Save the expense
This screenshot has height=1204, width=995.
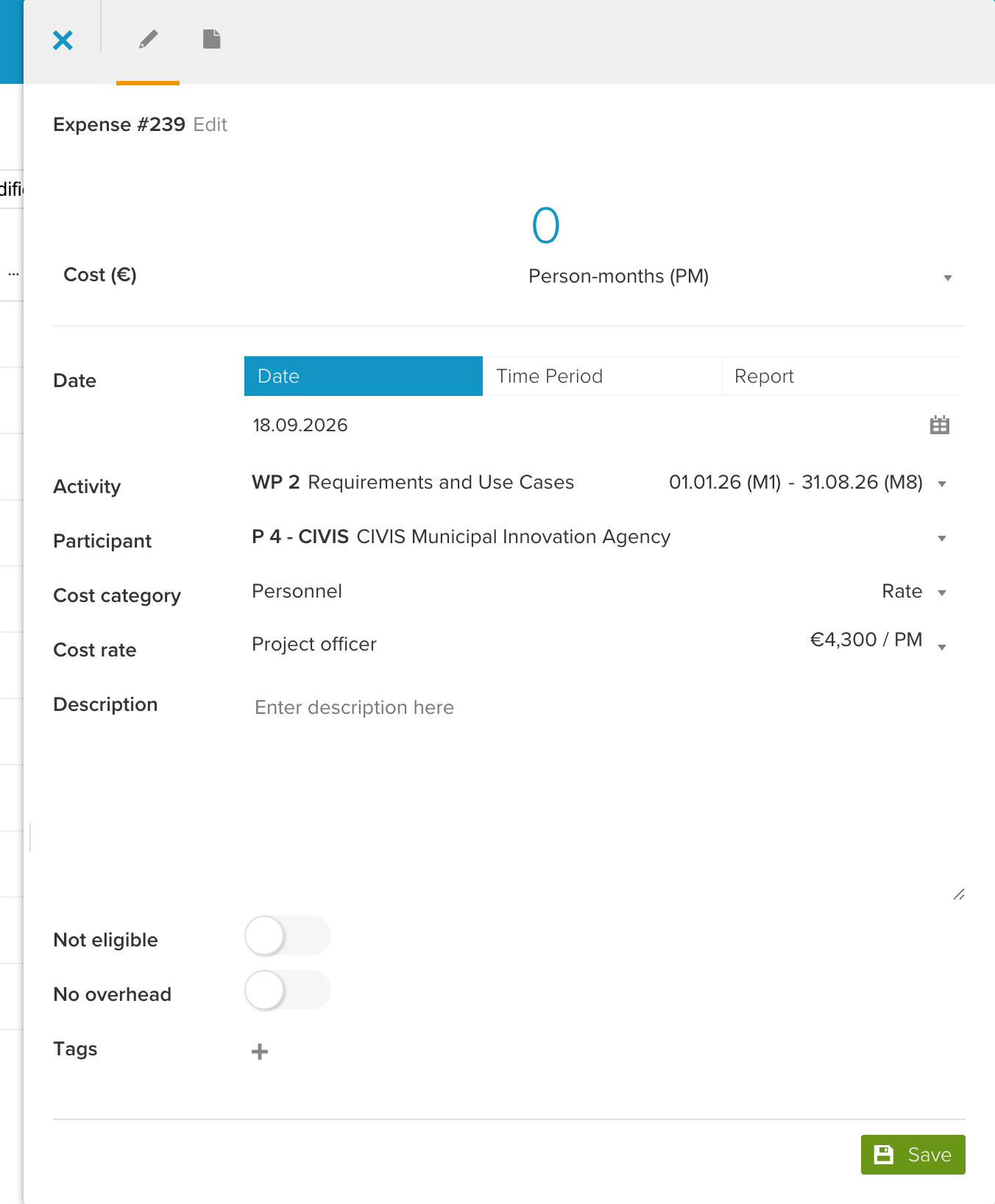pos(913,1155)
